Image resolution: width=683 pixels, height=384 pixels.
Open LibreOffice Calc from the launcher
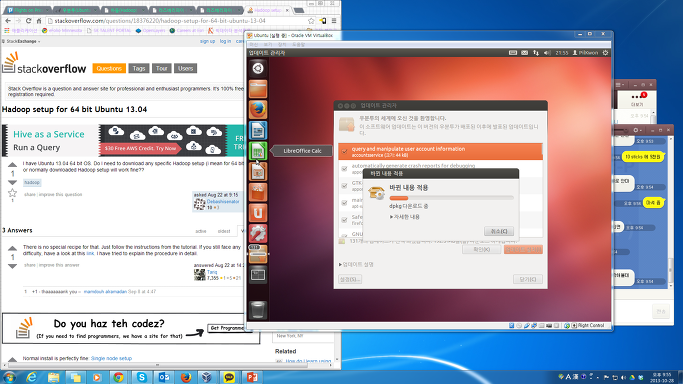(x=258, y=151)
